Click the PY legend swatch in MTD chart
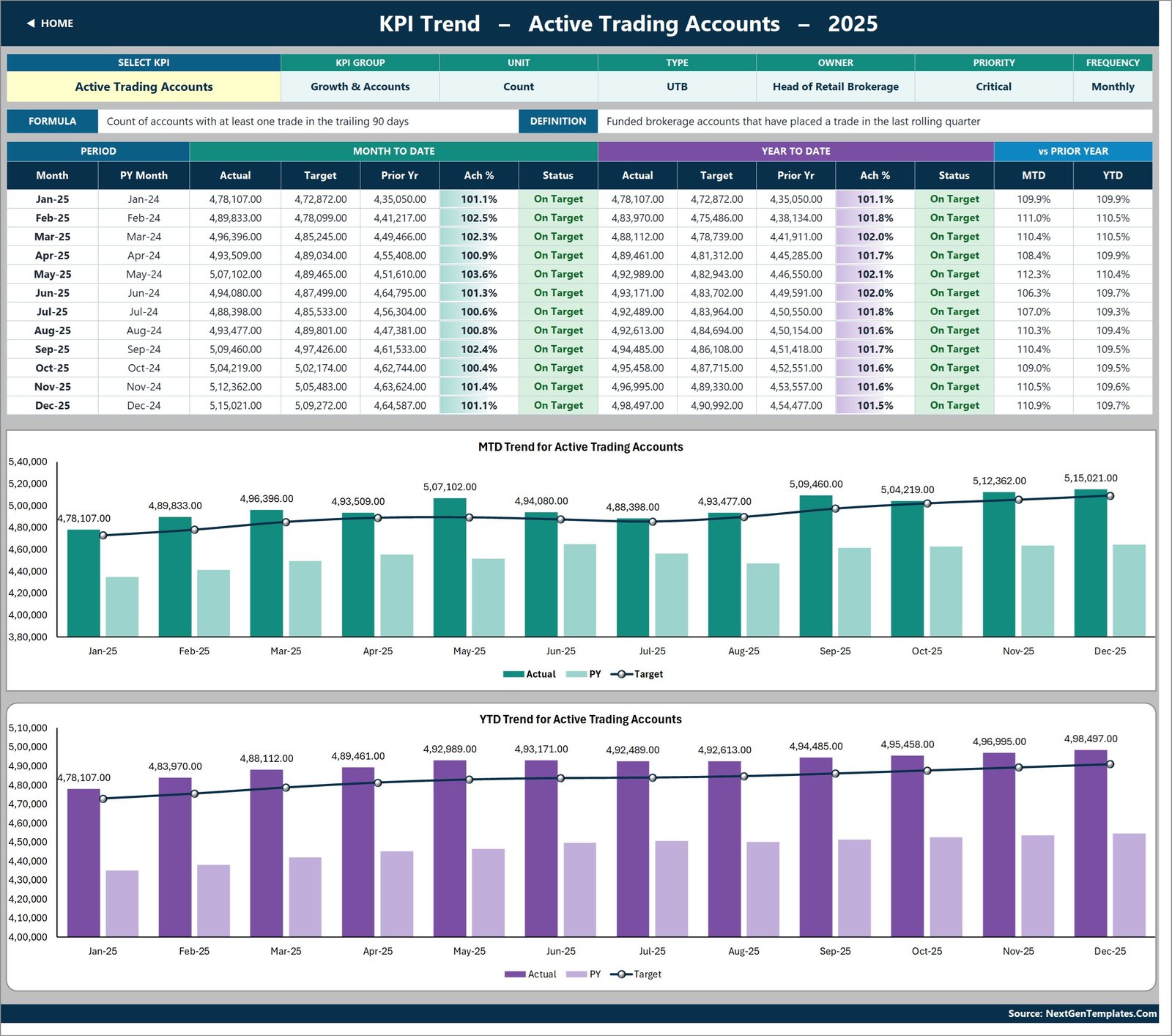1172x1036 pixels. 576,674
